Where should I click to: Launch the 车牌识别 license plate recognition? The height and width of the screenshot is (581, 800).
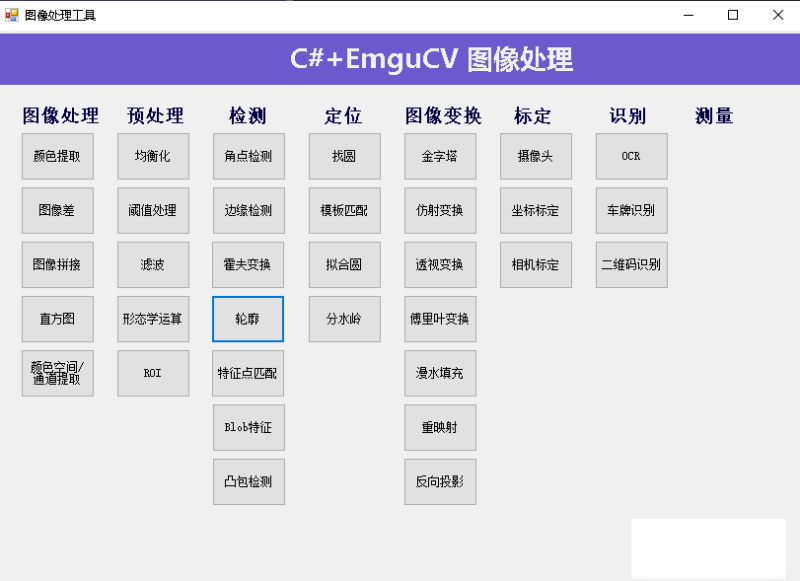coord(631,211)
